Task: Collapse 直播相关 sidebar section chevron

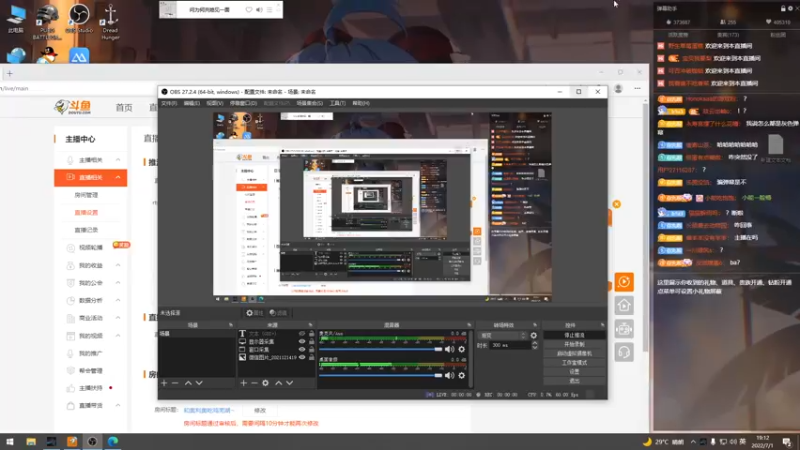Action: 118,177
